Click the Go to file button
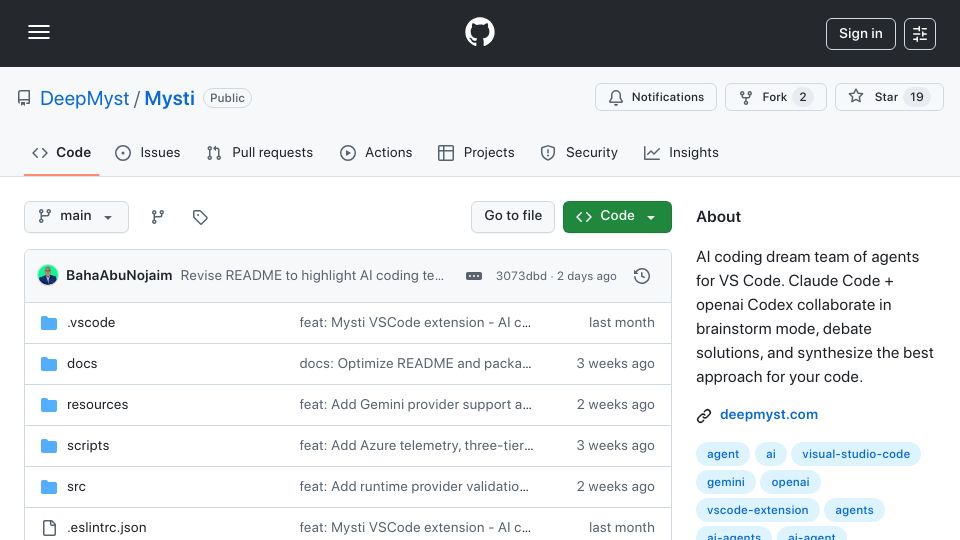The width and height of the screenshot is (960, 540). [x=513, y=217]
